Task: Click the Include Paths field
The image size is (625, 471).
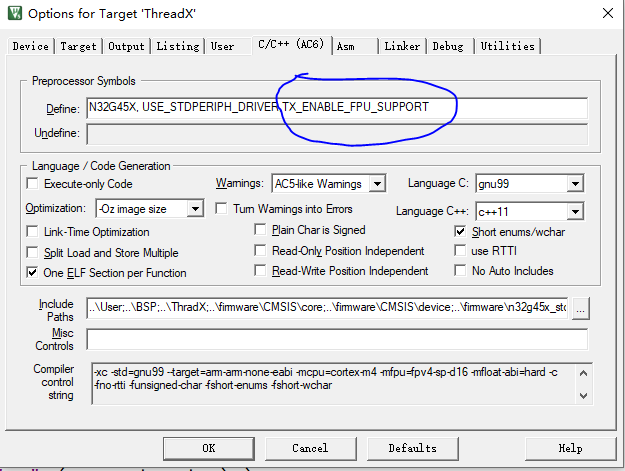Action: 327,308
